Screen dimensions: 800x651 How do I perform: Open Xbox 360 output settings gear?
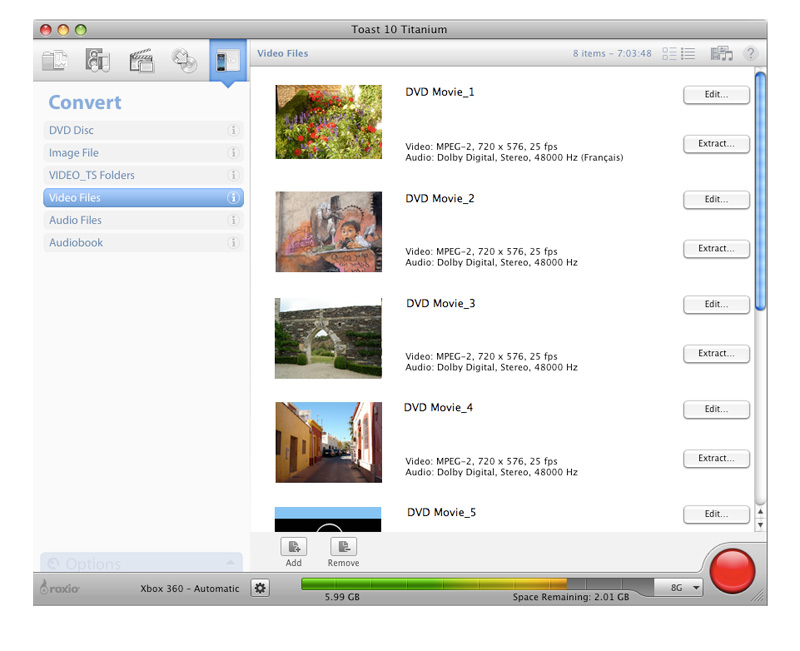point(260,588)
